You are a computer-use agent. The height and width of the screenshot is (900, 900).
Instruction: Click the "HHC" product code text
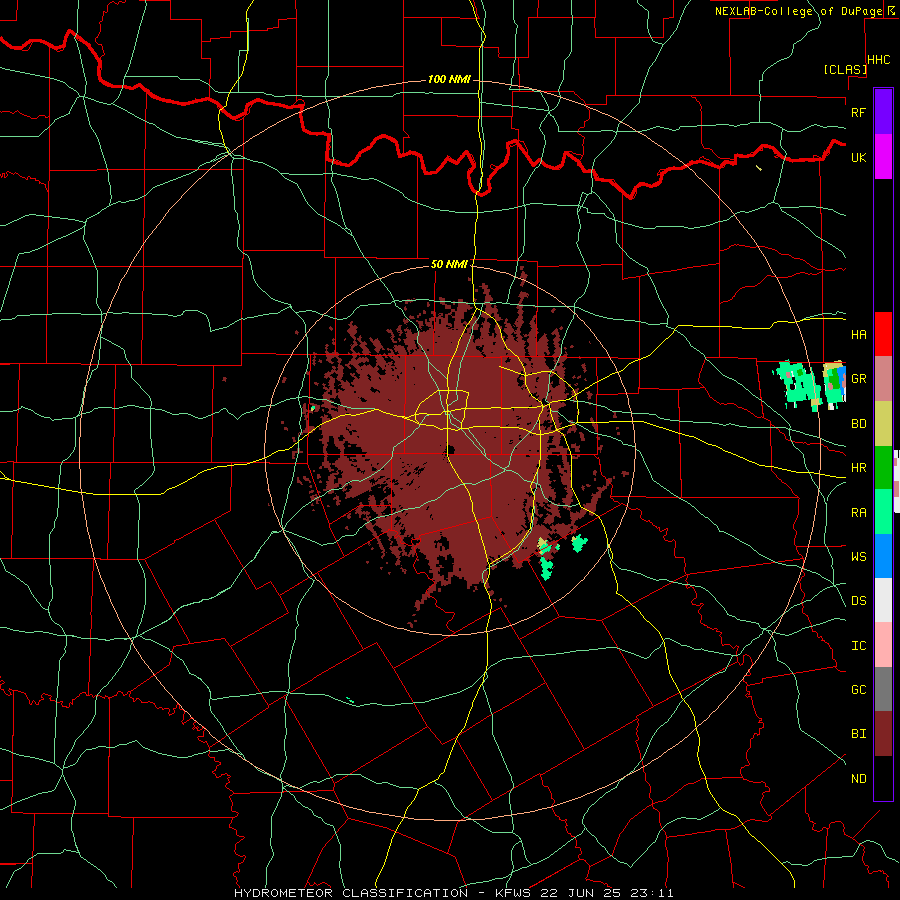click(x=878, y=60)
